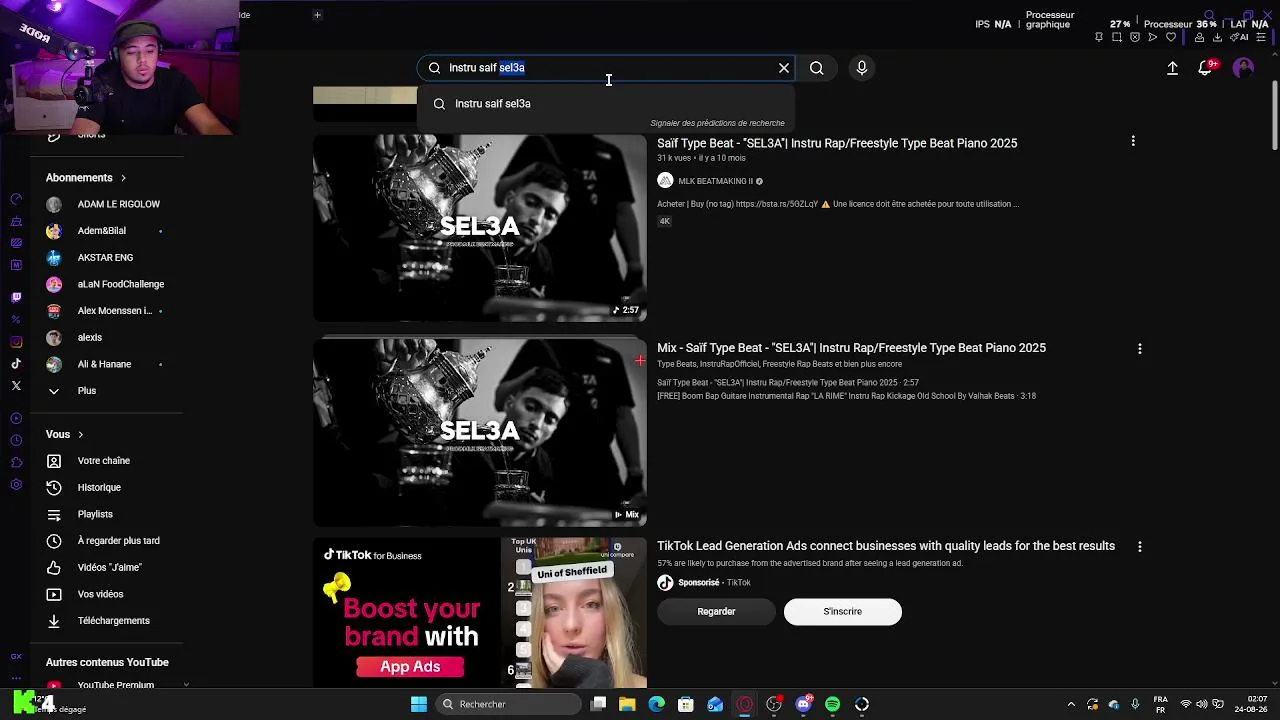1280x720 pixels.
Task: Open Vos vidéos in the sidebar
Action: [x=108, y=594]
